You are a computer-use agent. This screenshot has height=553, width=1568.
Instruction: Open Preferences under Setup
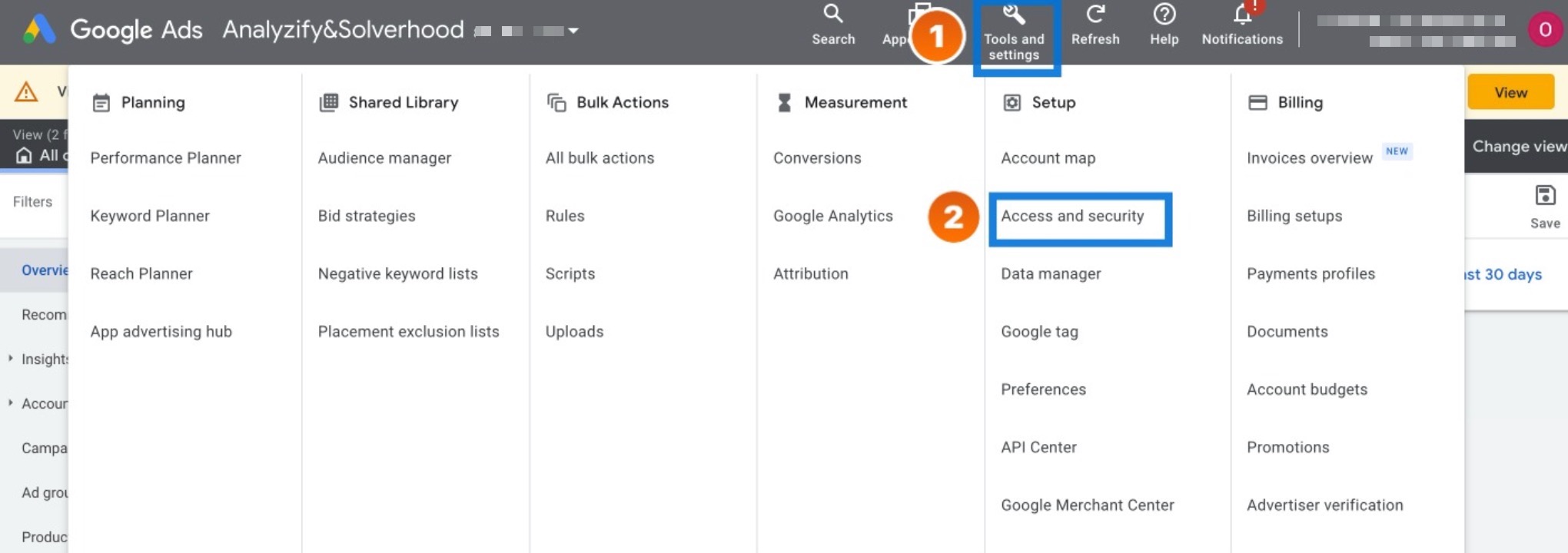click(1043, 389)
